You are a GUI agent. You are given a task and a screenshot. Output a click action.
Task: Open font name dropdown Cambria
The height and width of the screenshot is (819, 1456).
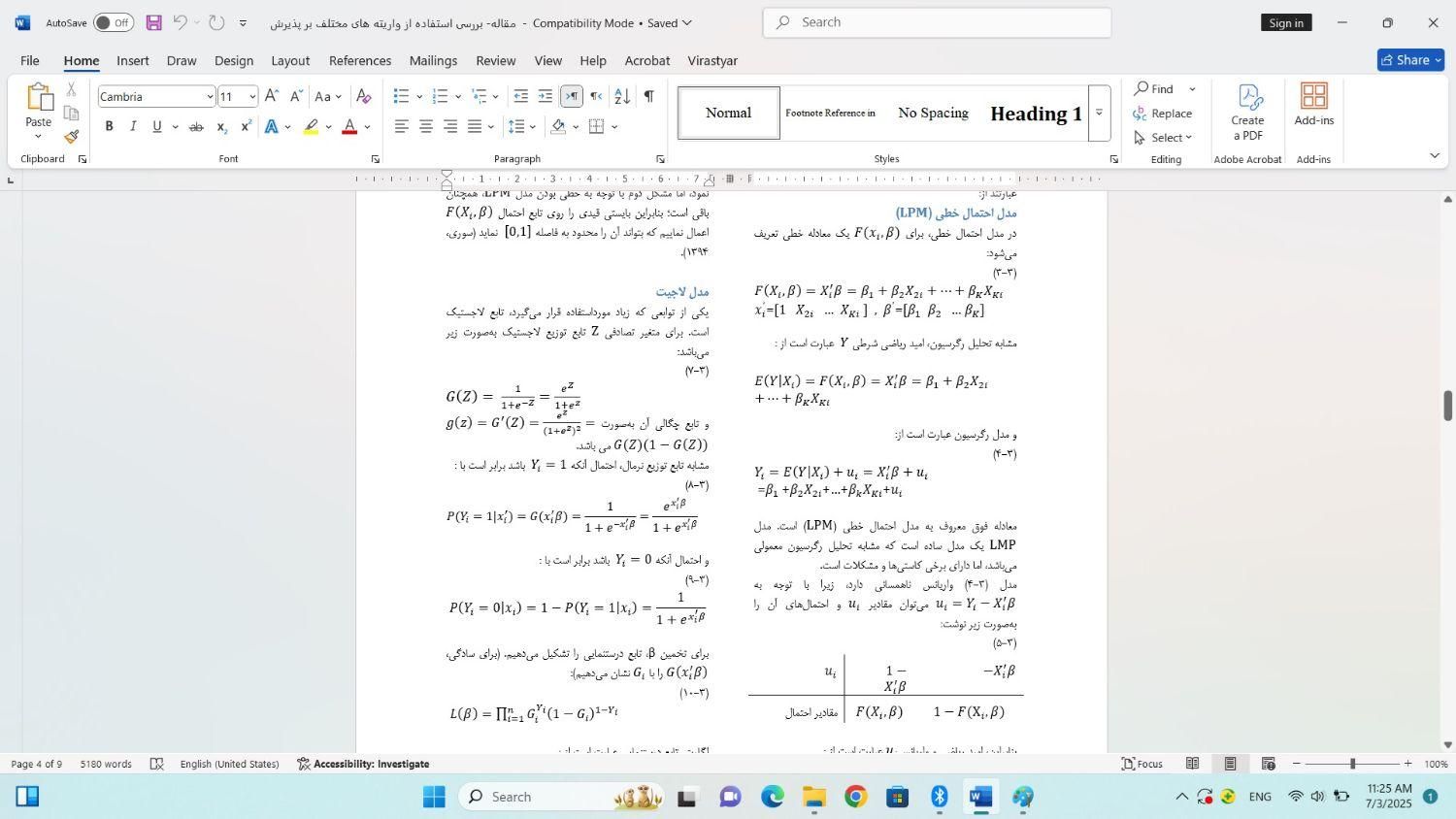(x=209, y=97)
